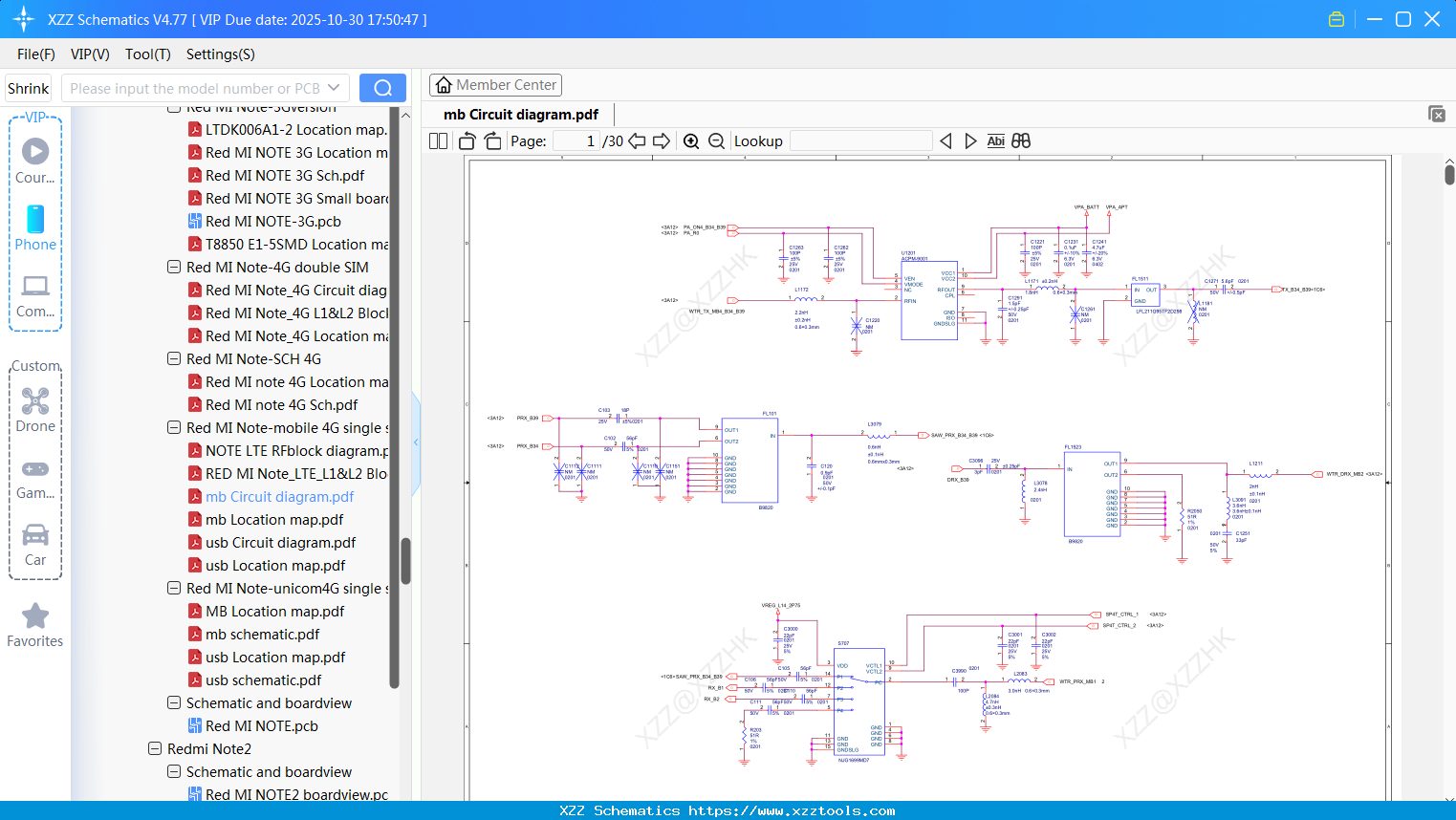Open mb Location map.pdf from the tree
The height and width of the screenshot is (820, 1456).
(276, 519)
